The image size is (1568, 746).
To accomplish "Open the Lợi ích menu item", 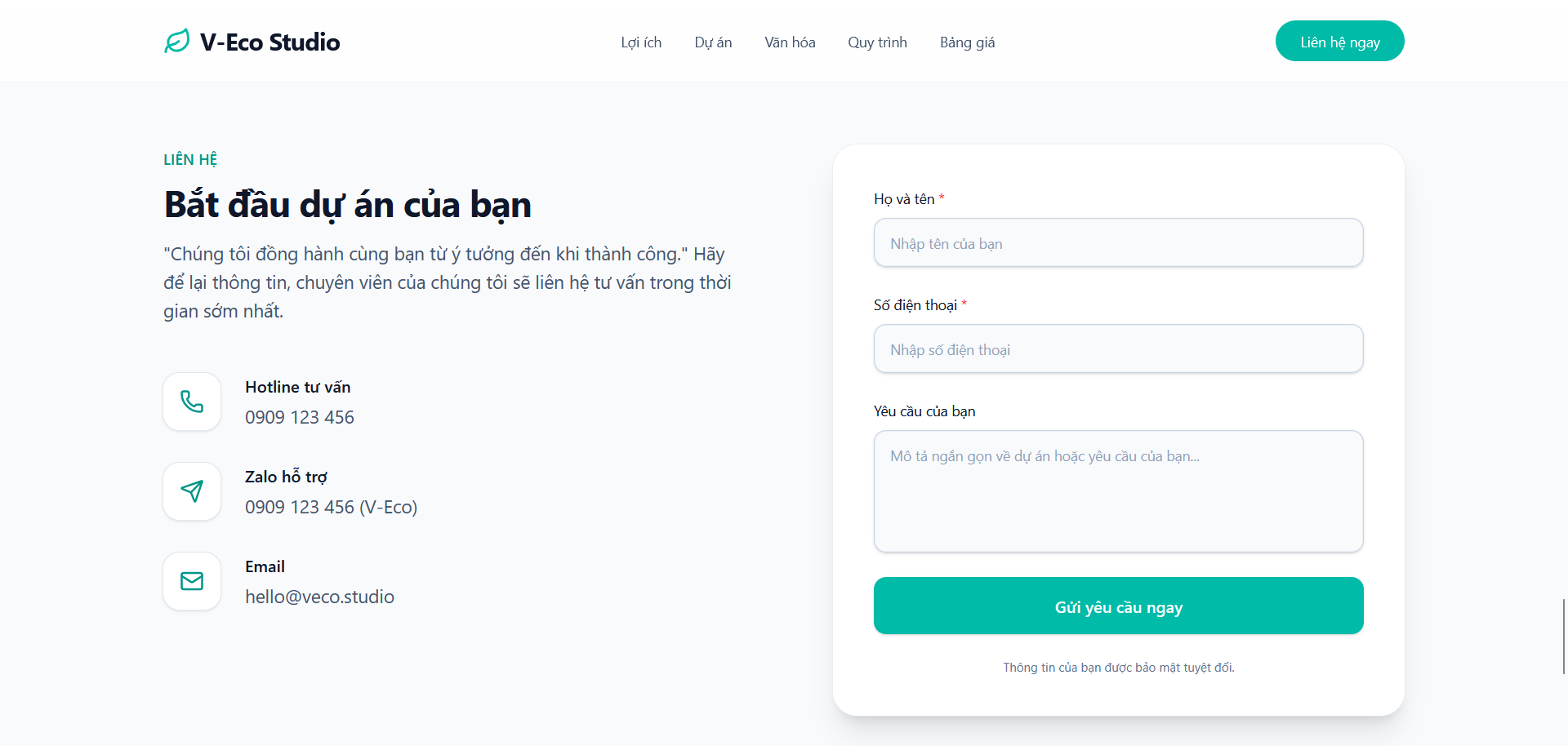I will pos(641,42).
